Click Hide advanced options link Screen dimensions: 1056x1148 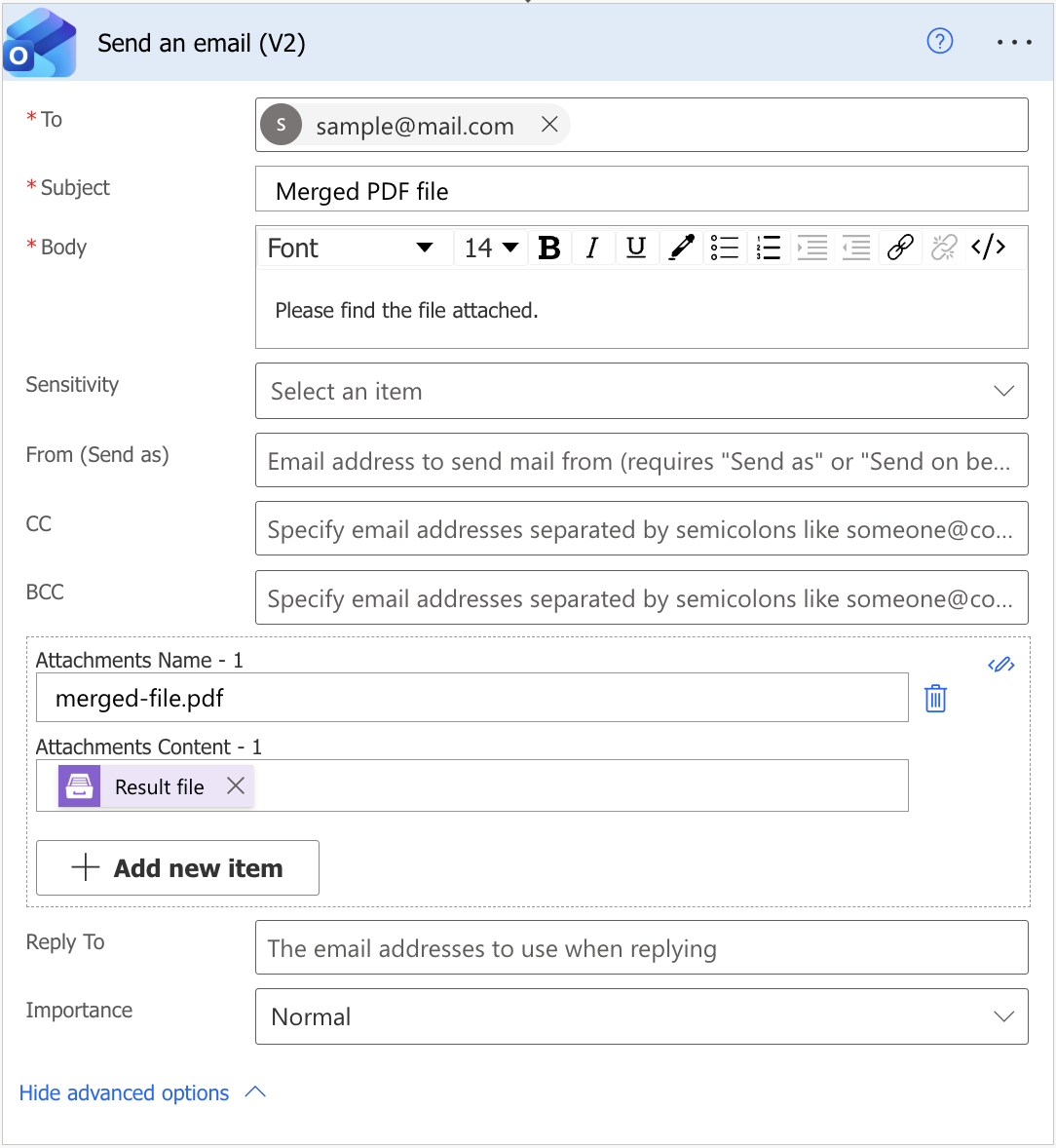pos(142,1092)
